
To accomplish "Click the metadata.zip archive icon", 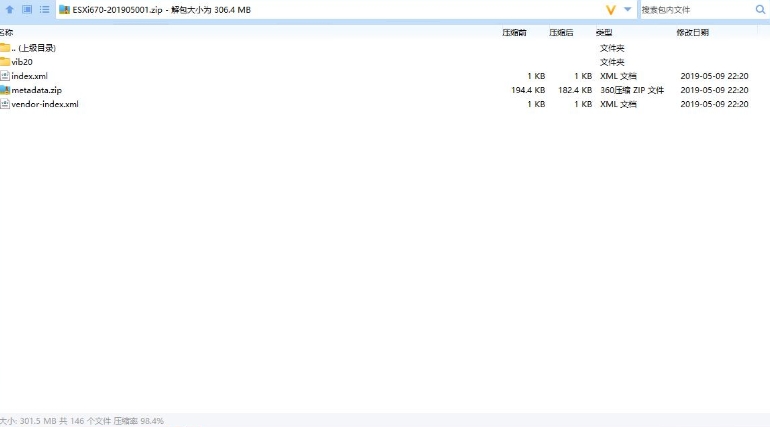I will point(5,90).
